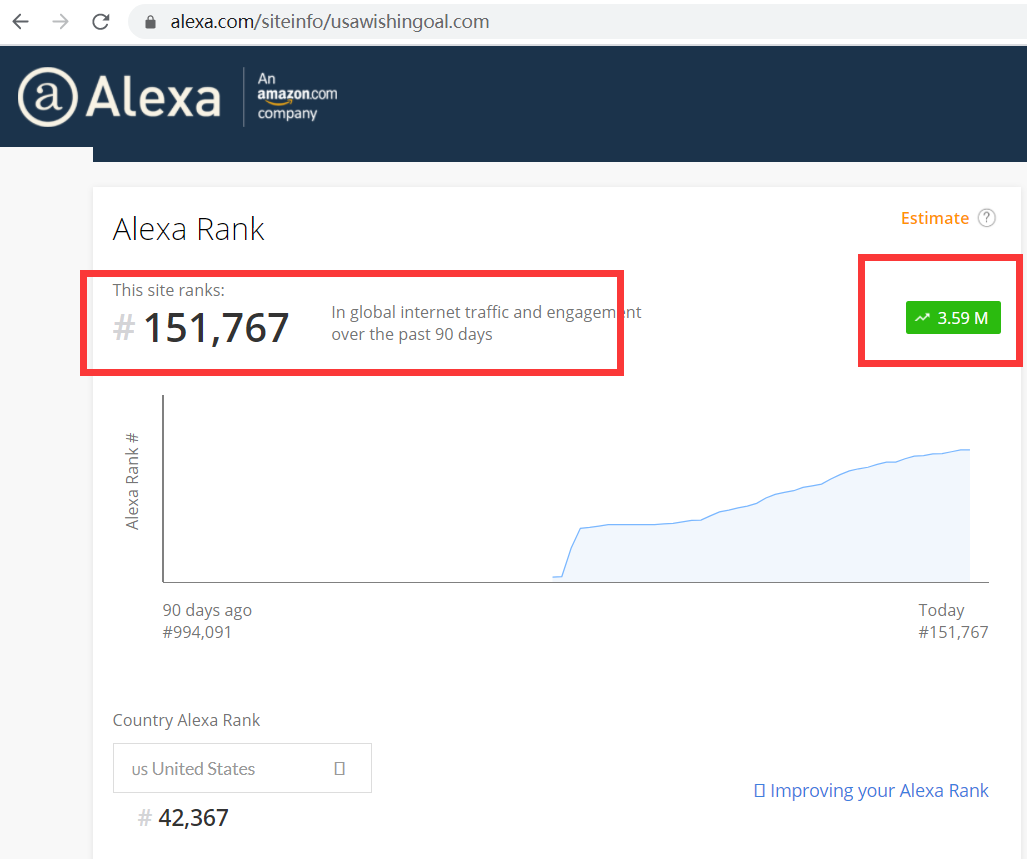Click the '90 days ago' axis label
The image size is (1027, 859).
click(207, 610)
